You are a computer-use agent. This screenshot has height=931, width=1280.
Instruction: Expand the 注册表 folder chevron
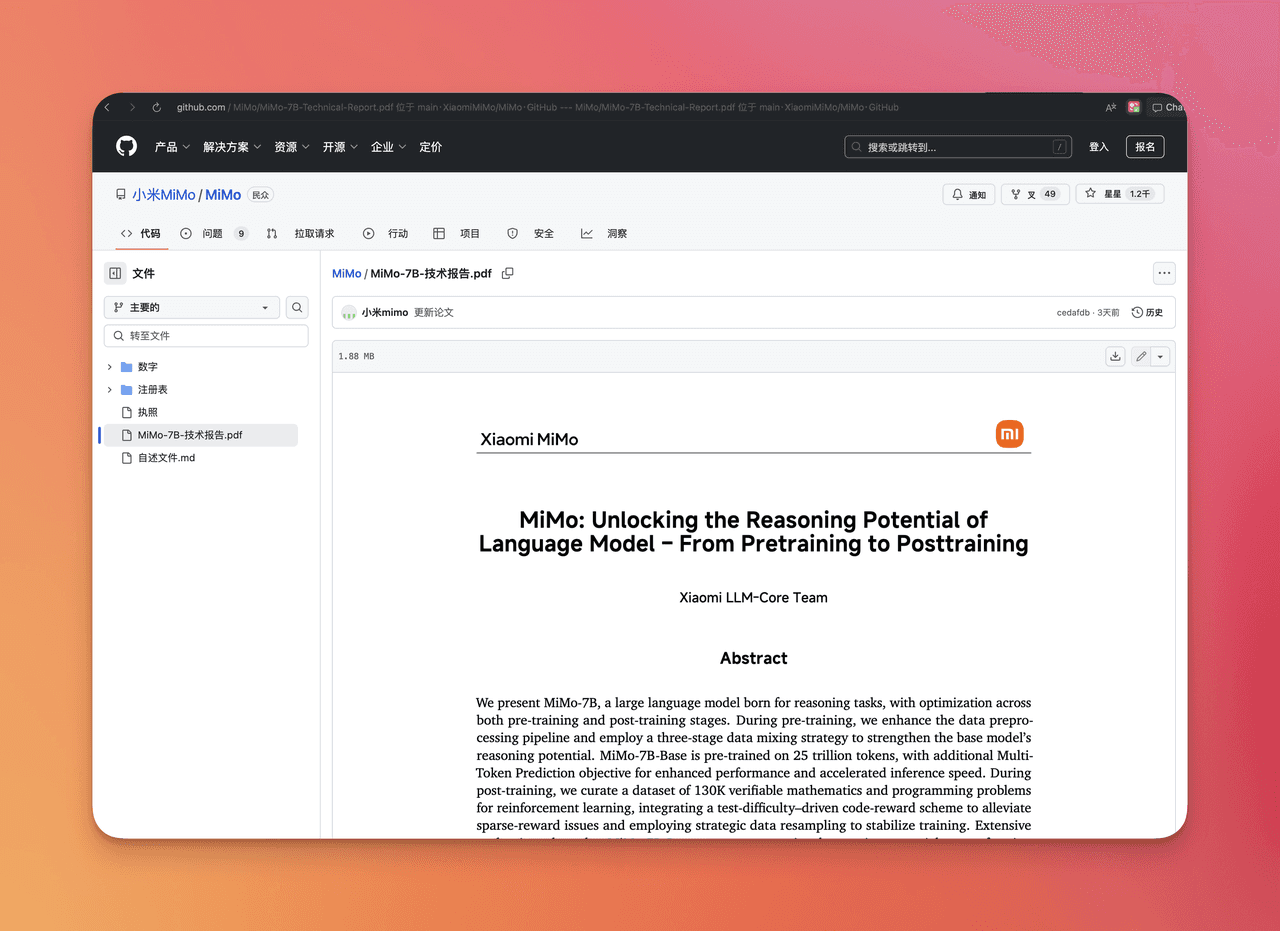pyautogui.click(x=110, y=390)
